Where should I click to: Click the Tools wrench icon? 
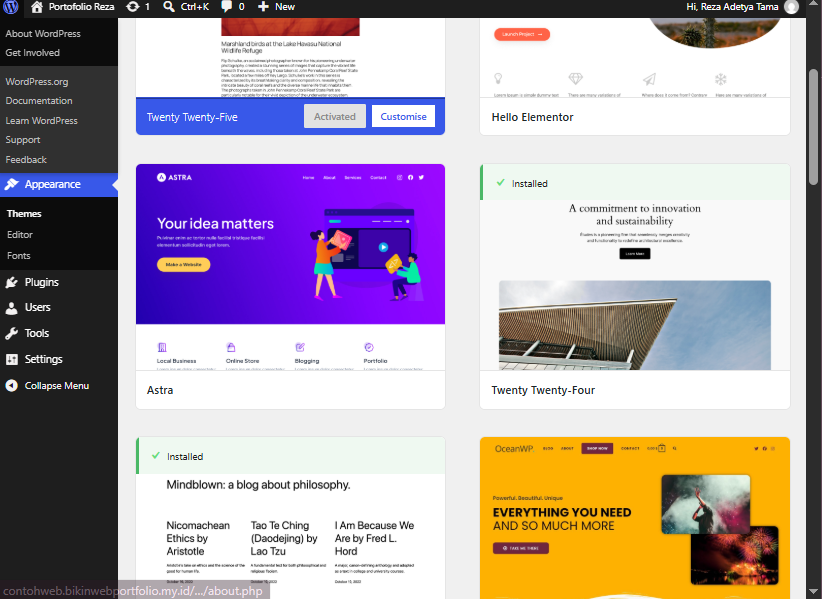coord(12,333)
